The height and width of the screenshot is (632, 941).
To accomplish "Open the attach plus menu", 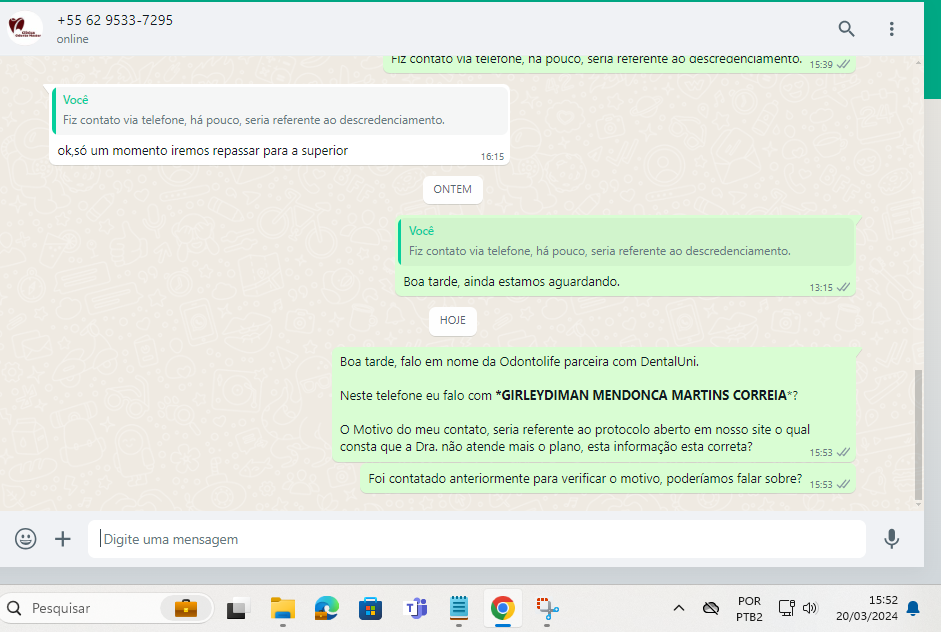I will click(62, 538).
